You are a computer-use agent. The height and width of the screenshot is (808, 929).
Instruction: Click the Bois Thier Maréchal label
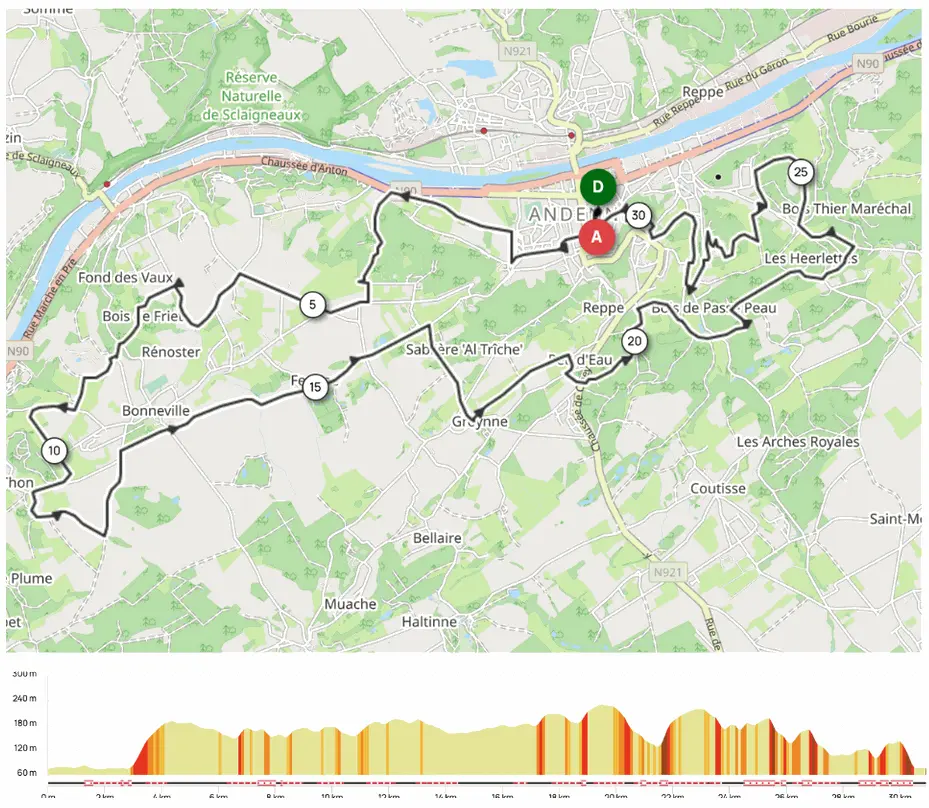click(x=847, y=209)
